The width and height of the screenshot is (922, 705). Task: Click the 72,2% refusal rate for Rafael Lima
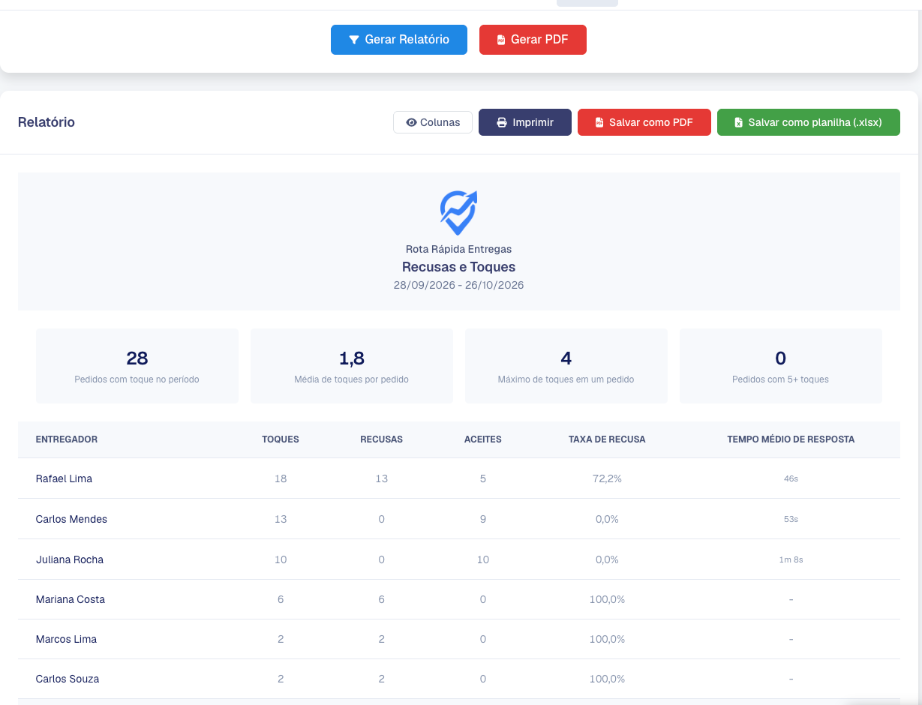pos(607,479)
